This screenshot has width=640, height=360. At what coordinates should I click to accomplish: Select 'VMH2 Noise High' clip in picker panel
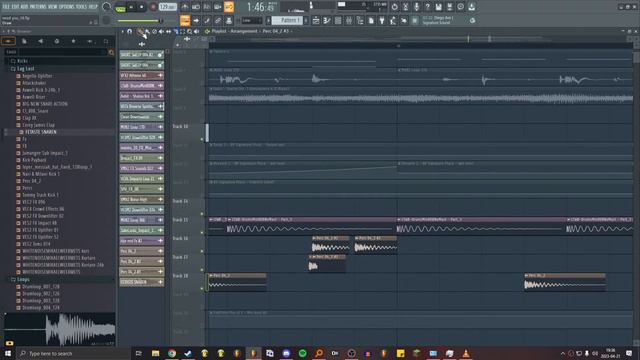tap(142, 200)
